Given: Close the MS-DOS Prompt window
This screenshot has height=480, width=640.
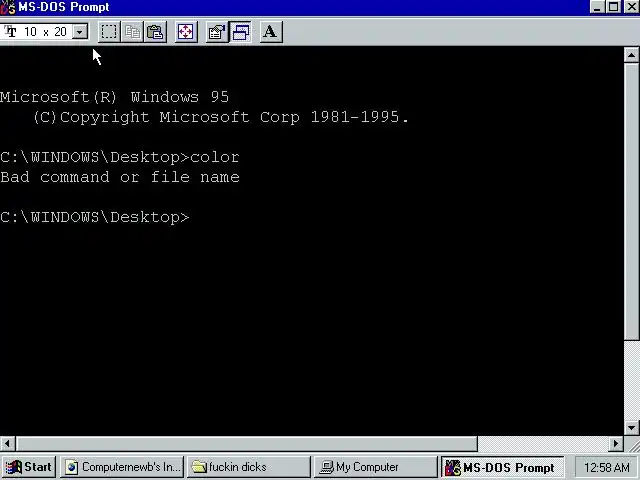Looking at the screenshot, I should [631, 7].
